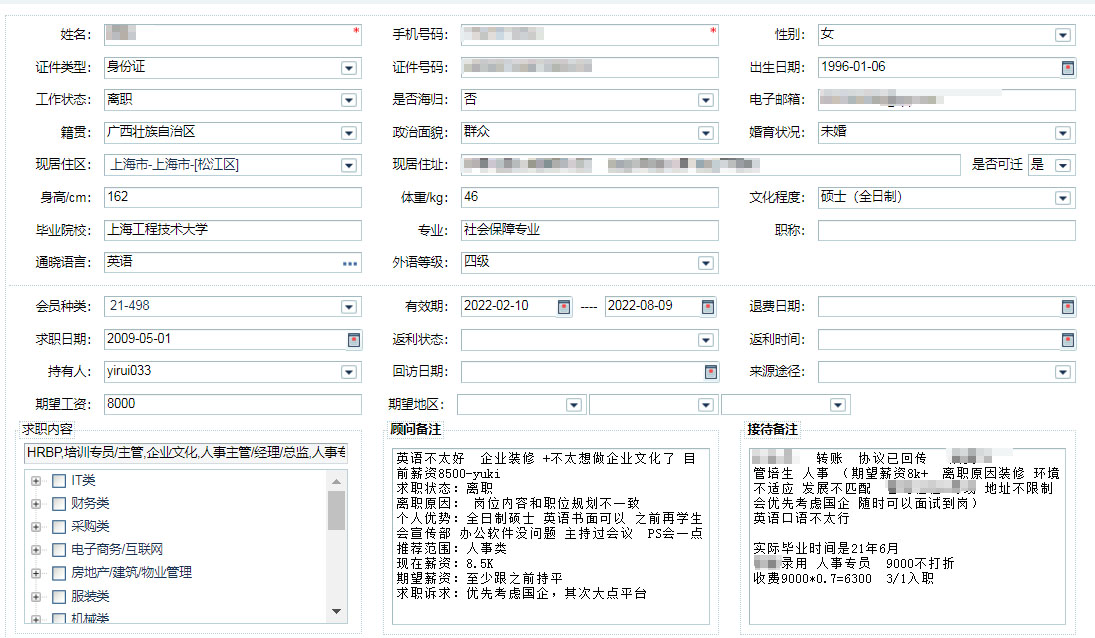Click the 求职内容 summary text field

(186, 453)
